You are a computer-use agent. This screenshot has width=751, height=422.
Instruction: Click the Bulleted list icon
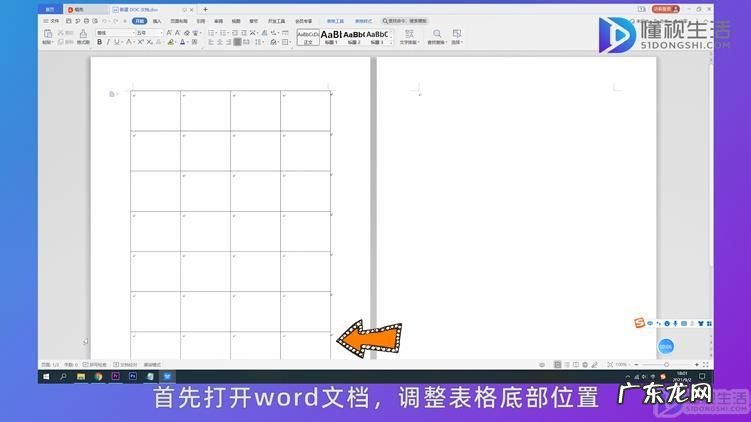[x=211, y=33]
